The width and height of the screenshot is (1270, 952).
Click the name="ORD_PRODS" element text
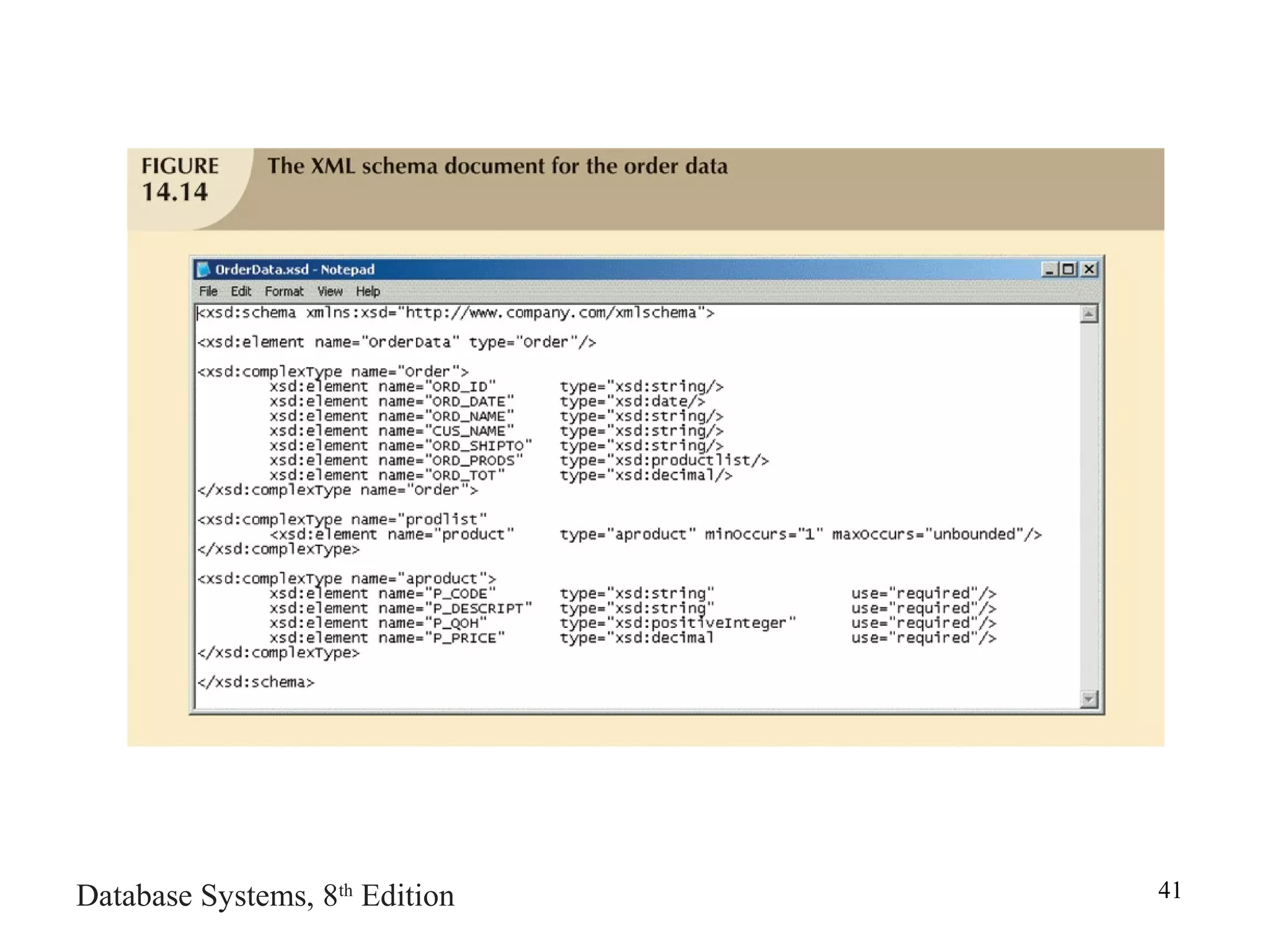(x=451, y=461)
